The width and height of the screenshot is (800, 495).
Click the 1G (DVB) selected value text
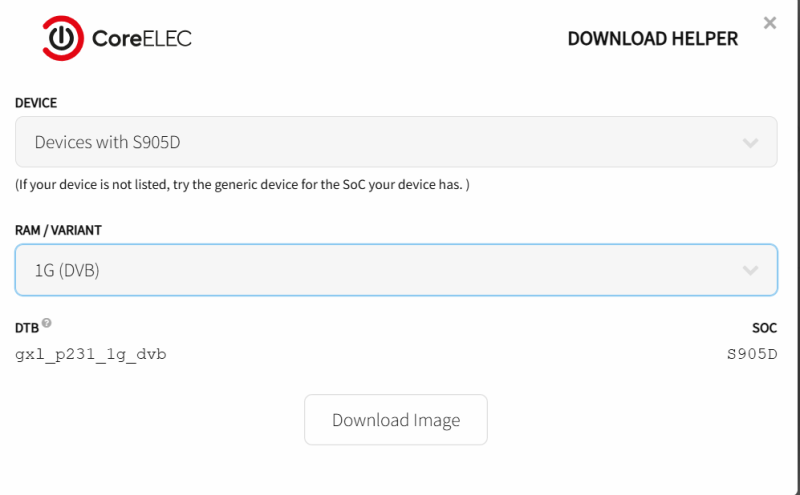[x=67, y=270]
